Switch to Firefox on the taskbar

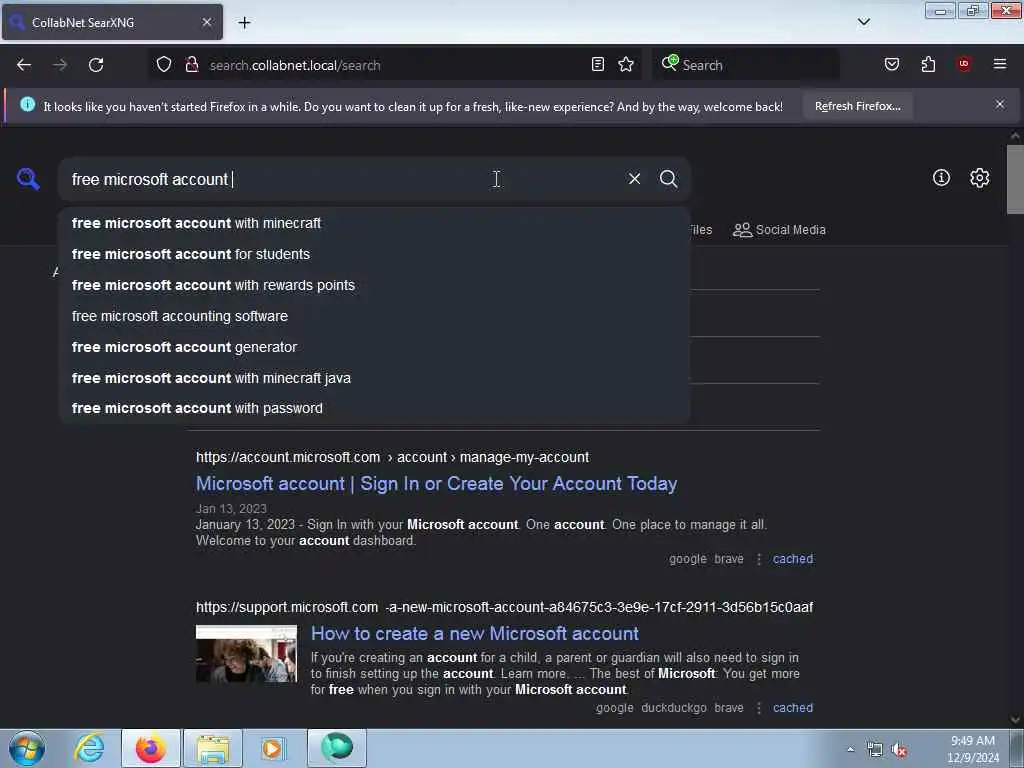(x=150, y=748)
